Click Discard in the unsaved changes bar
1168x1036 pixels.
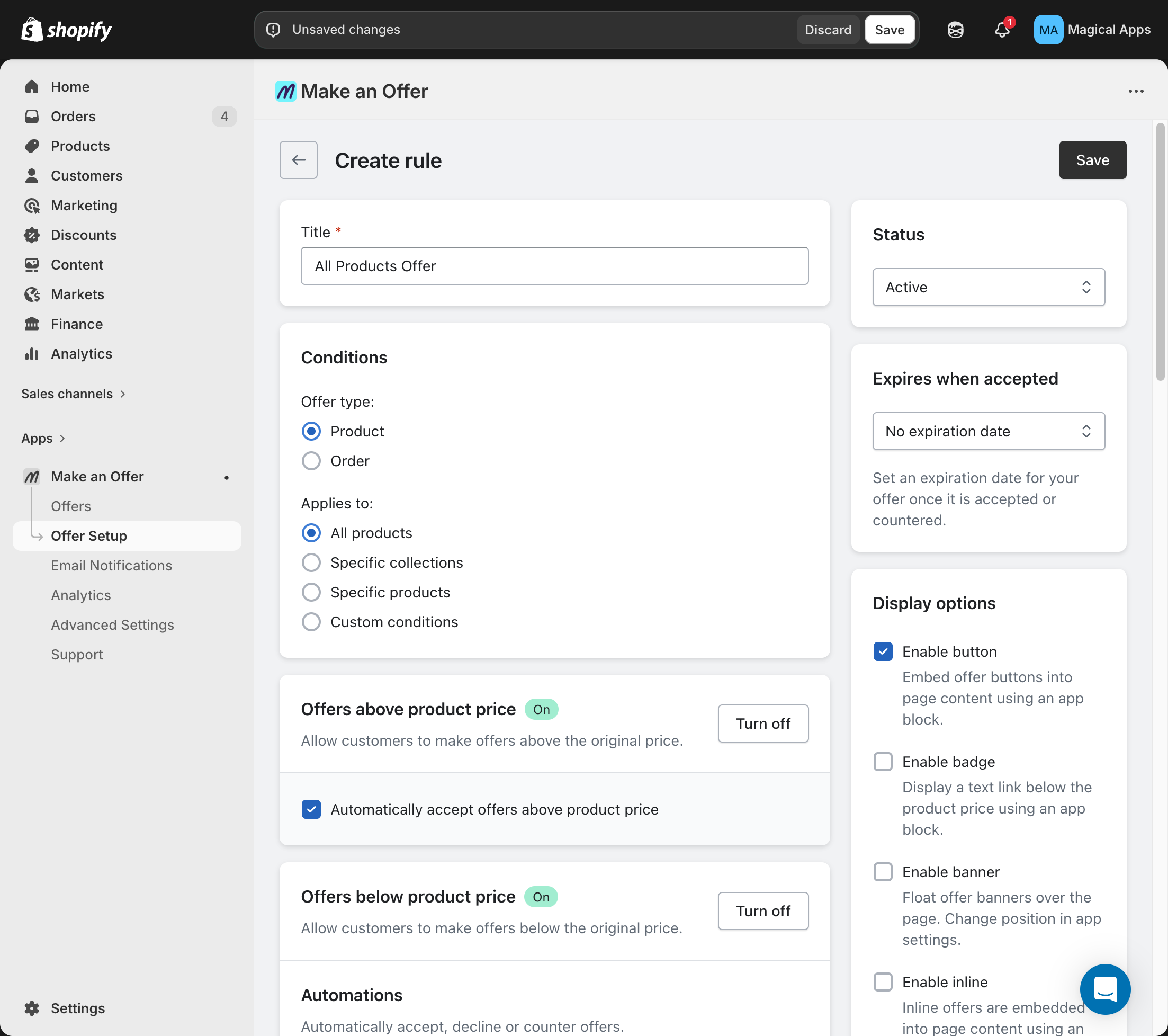(828, 30)
